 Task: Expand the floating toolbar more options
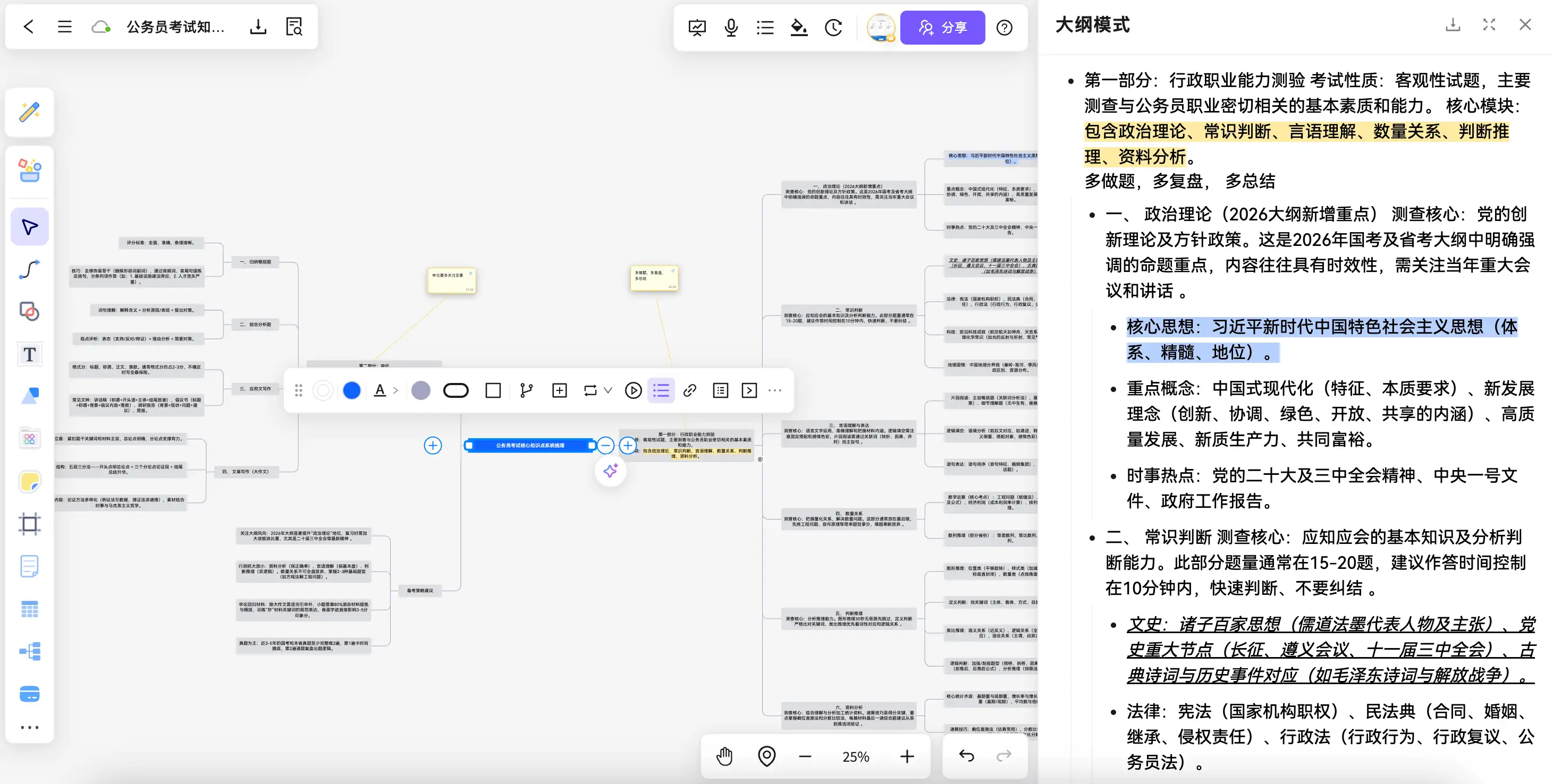click(x=775, y=390)
